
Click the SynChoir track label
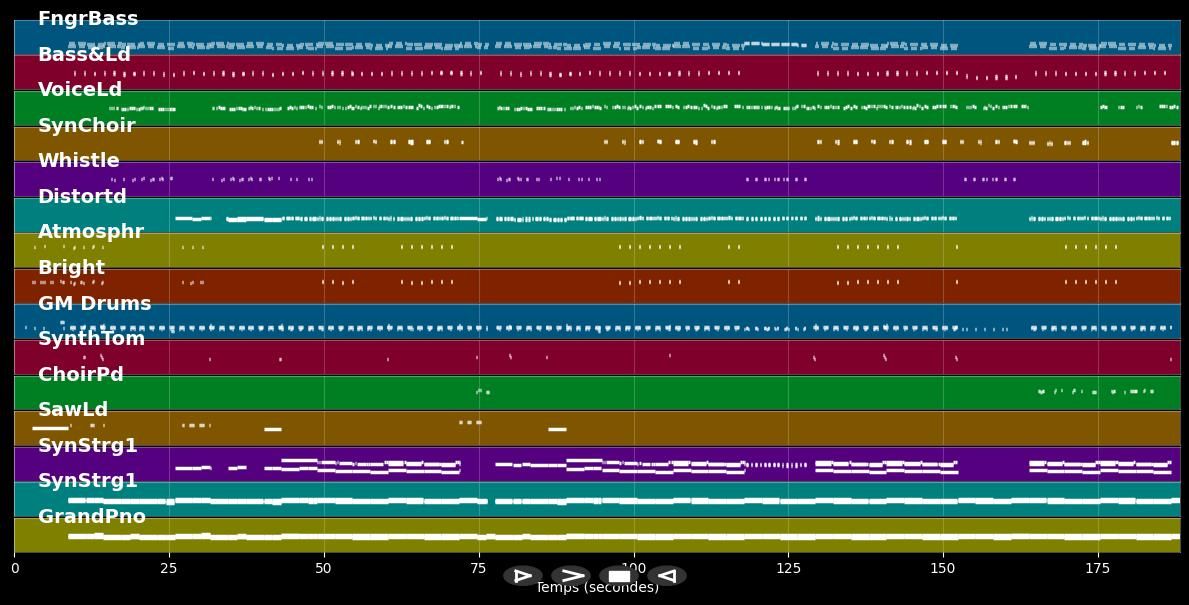tap(86, 126)
